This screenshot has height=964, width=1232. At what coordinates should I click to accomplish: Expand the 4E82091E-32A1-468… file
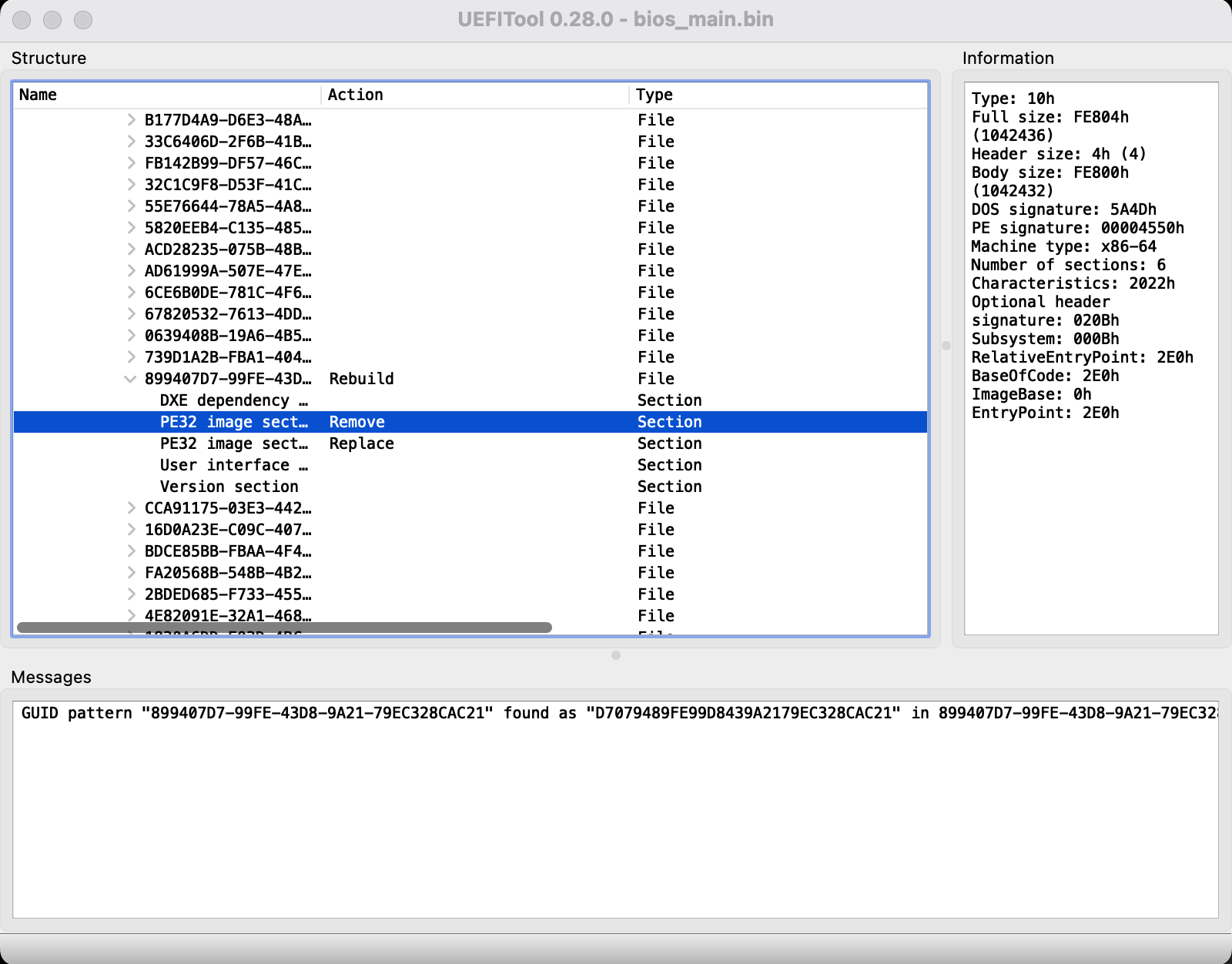(x=132, y=615)
